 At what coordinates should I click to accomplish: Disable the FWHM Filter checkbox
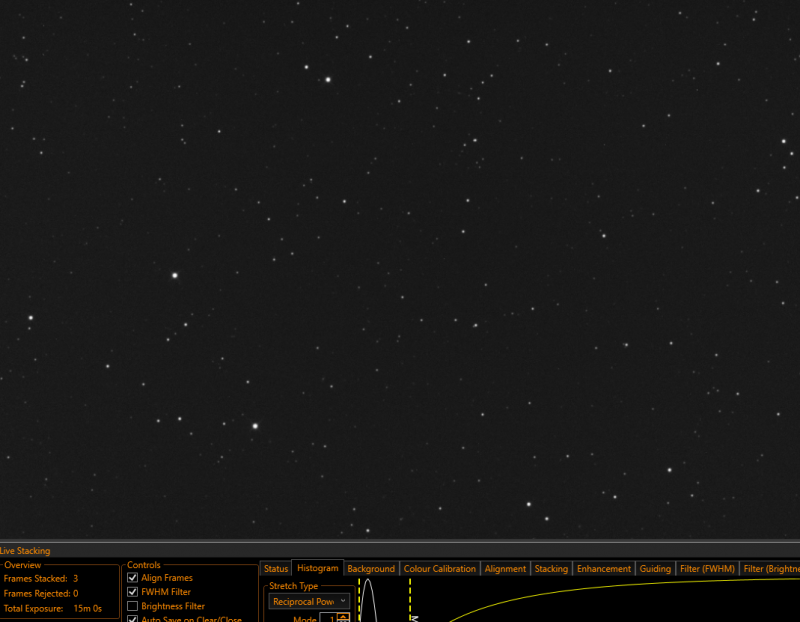click(x=133, y=592)
